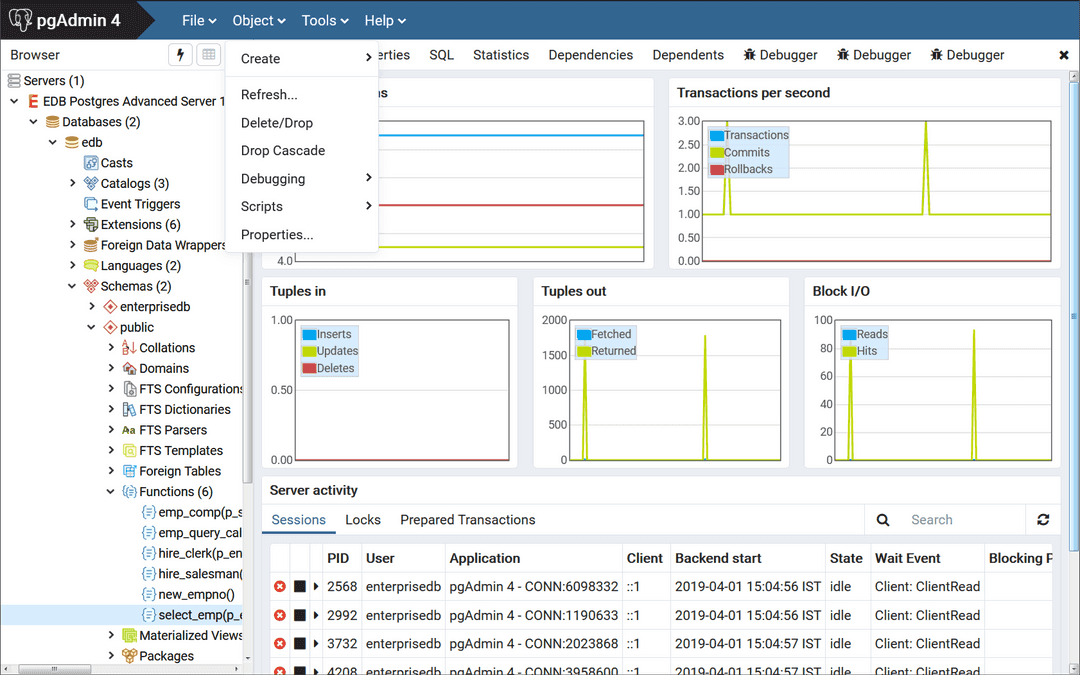Toggle the Commits legend swatch
The image size is (1080, 675).
[716, 152]
